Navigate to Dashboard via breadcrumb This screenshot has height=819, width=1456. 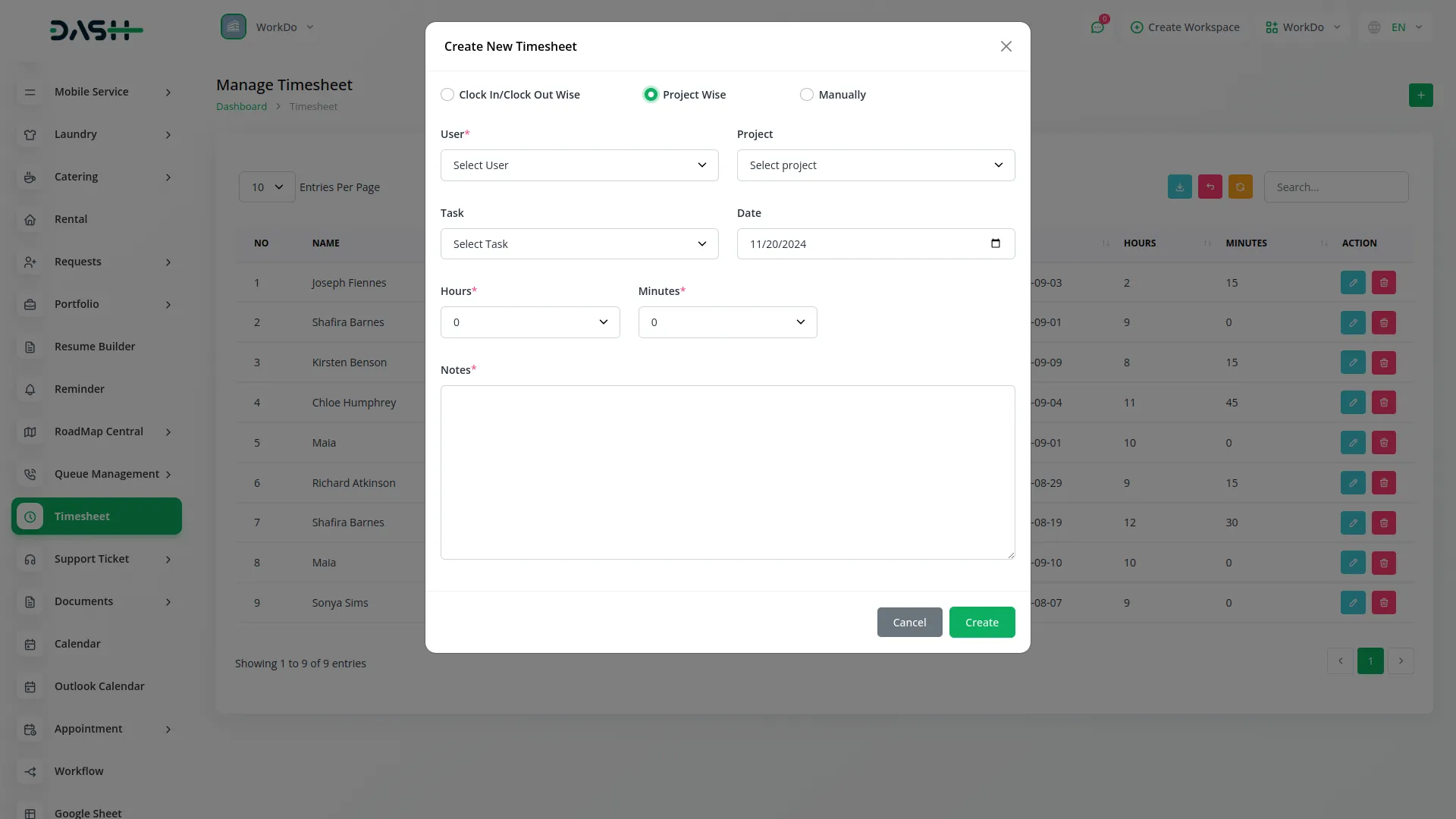point(240,106)
